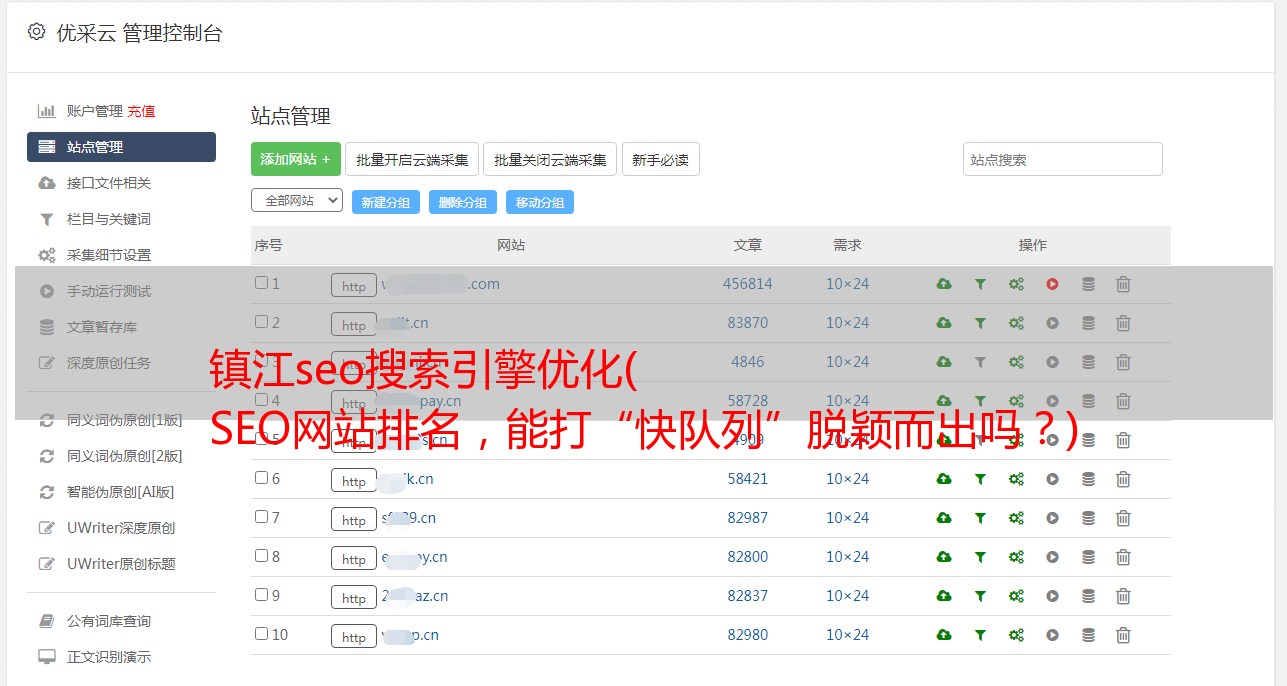Click the play icon in row 8
Viewport: 1287px width, 686px height.
(x=1052, y=557)
